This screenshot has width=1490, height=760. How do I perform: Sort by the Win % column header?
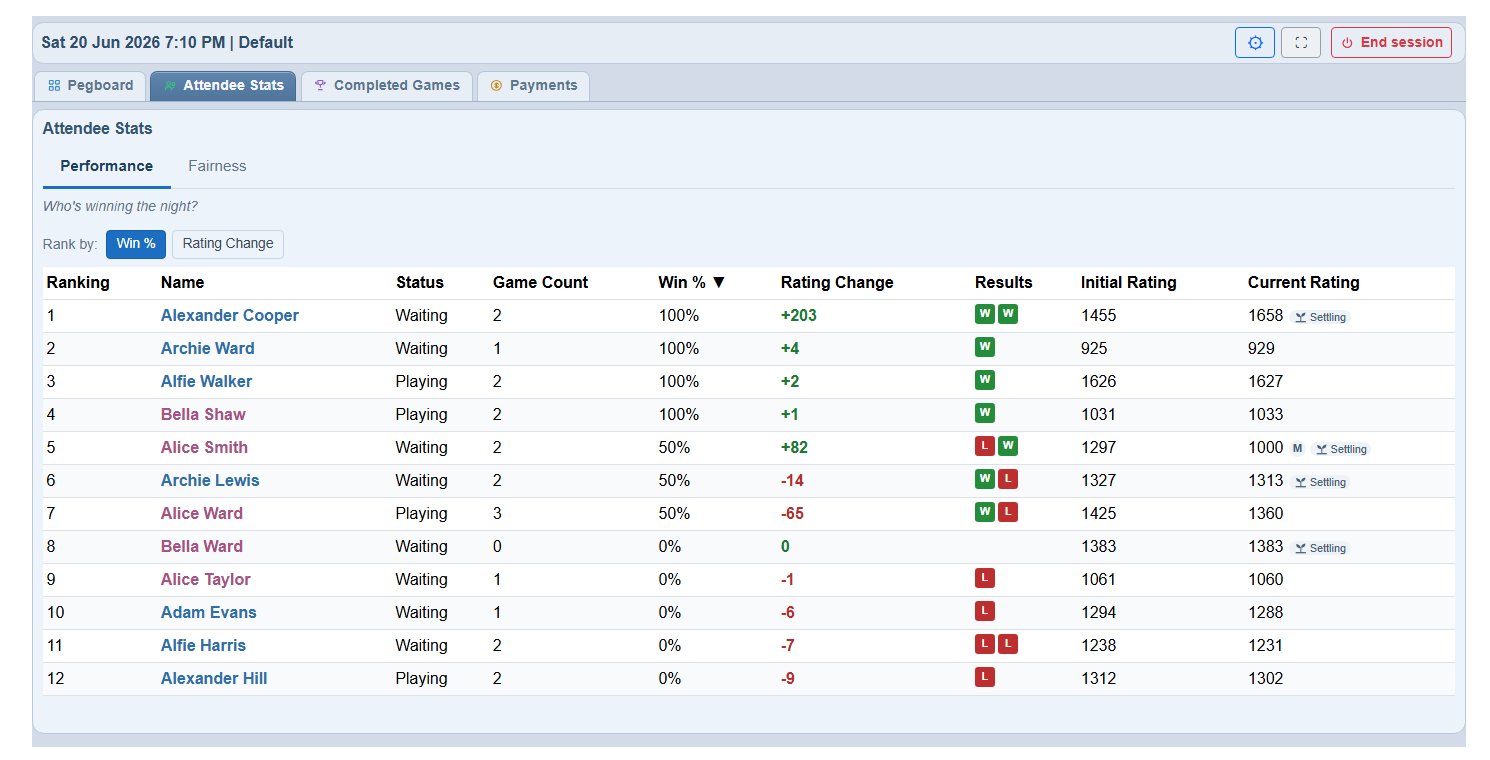click(x=691, y=283)
